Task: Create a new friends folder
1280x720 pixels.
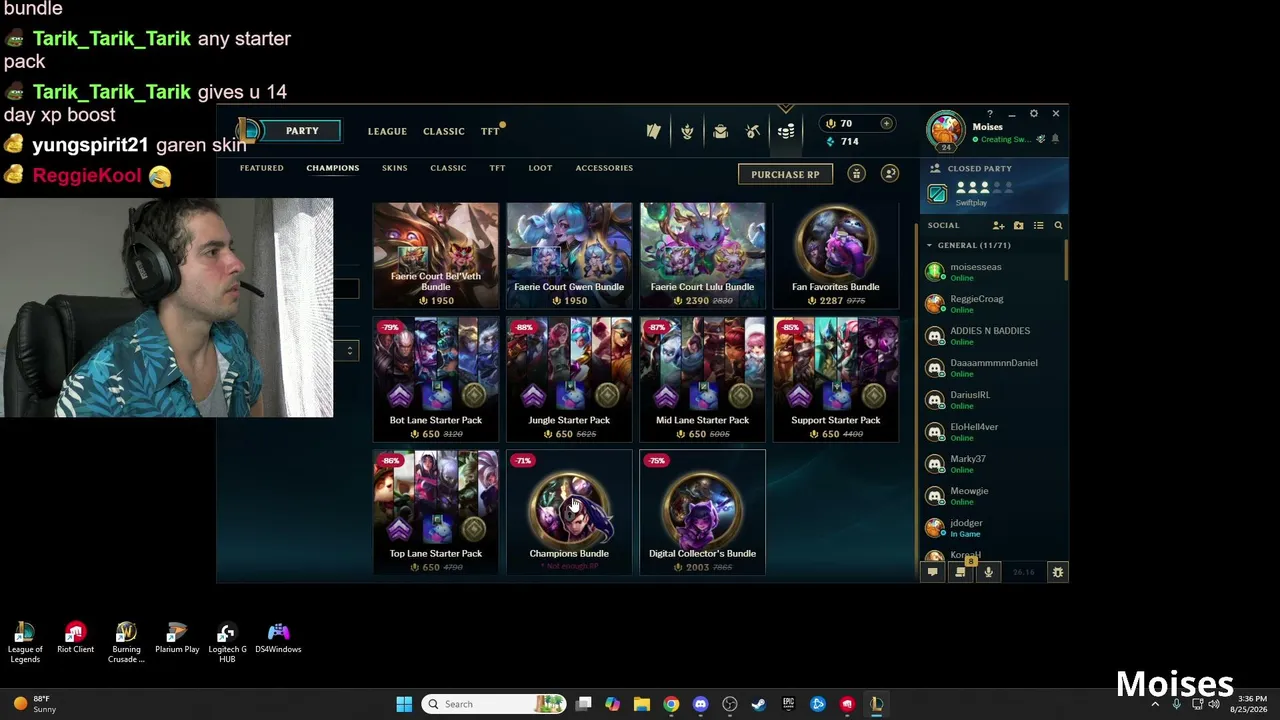Action: pos(1018,226)
